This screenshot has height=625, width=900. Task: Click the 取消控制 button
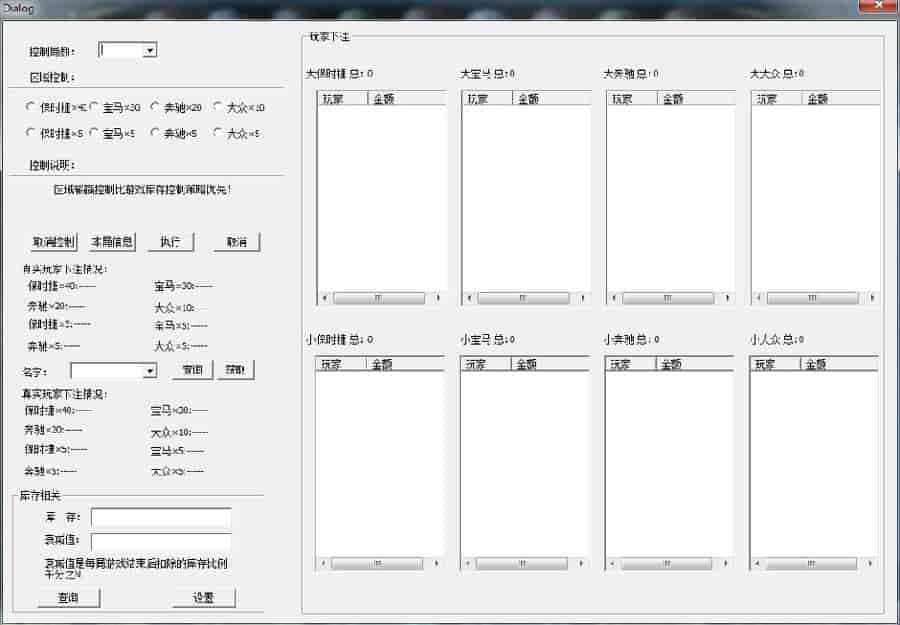coord(53,242)
